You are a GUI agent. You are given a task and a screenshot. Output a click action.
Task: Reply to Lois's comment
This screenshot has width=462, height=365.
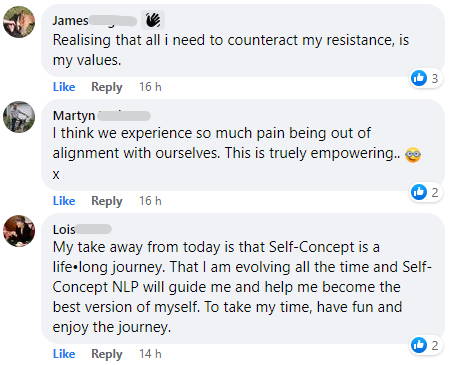tap(107, 354)
